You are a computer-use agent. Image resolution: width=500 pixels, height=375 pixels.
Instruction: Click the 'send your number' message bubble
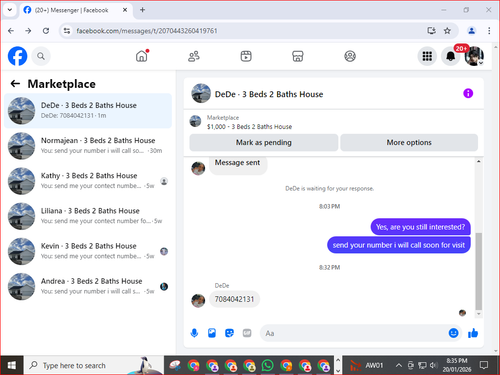tap(399, 245)
